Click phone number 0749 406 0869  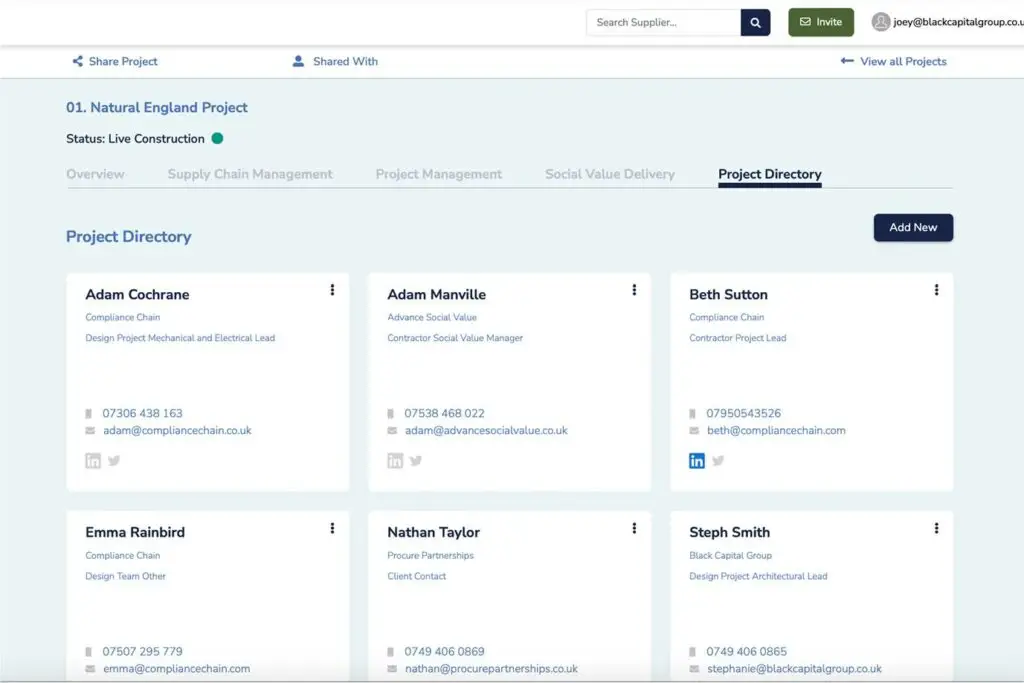(x=444, y=651)
